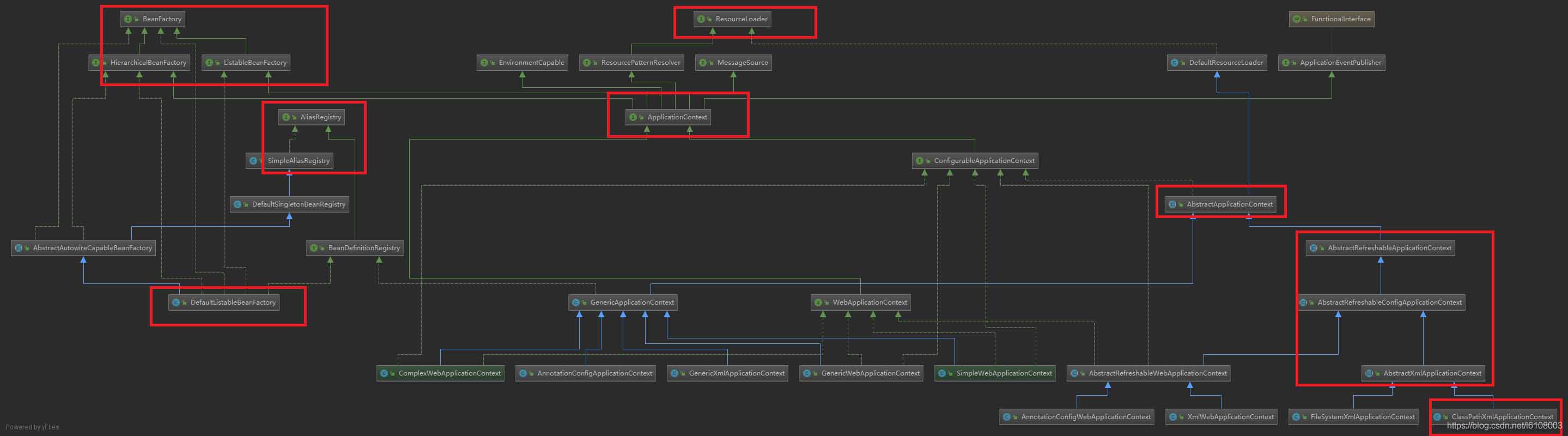Viewport: 1568px width, 436px height.
Task: Click the SimpleWebApplicationContext label
Action: click(1004, 373)
